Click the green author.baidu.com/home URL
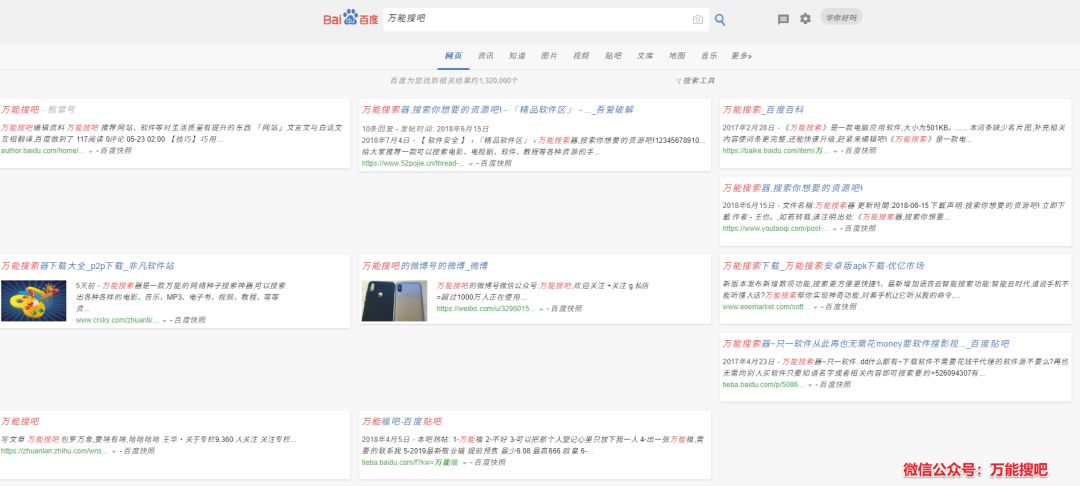The width and height of the screenshot is (1080, 486). click(43, 151)
